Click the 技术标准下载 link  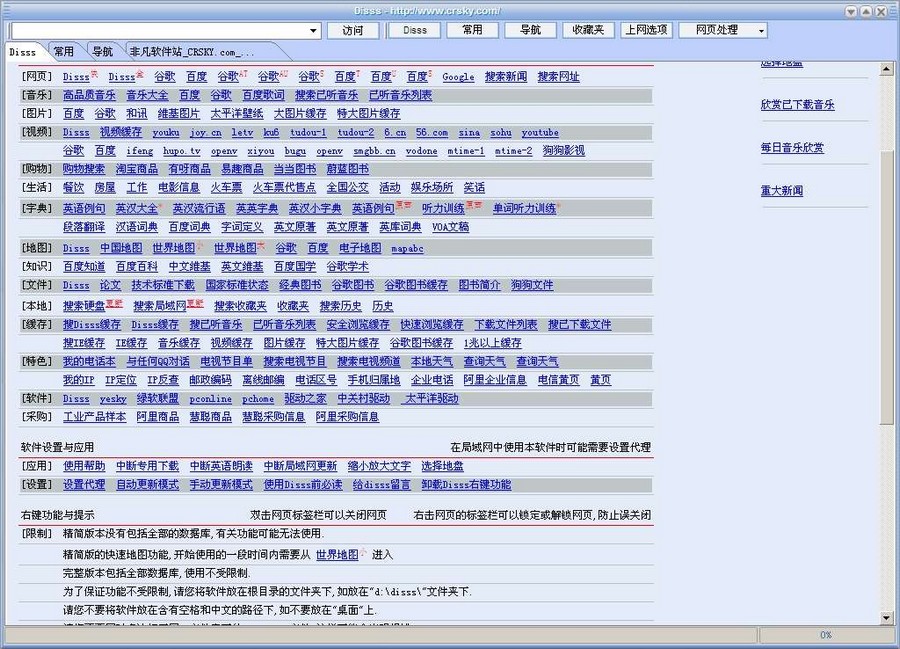[163, 285]
